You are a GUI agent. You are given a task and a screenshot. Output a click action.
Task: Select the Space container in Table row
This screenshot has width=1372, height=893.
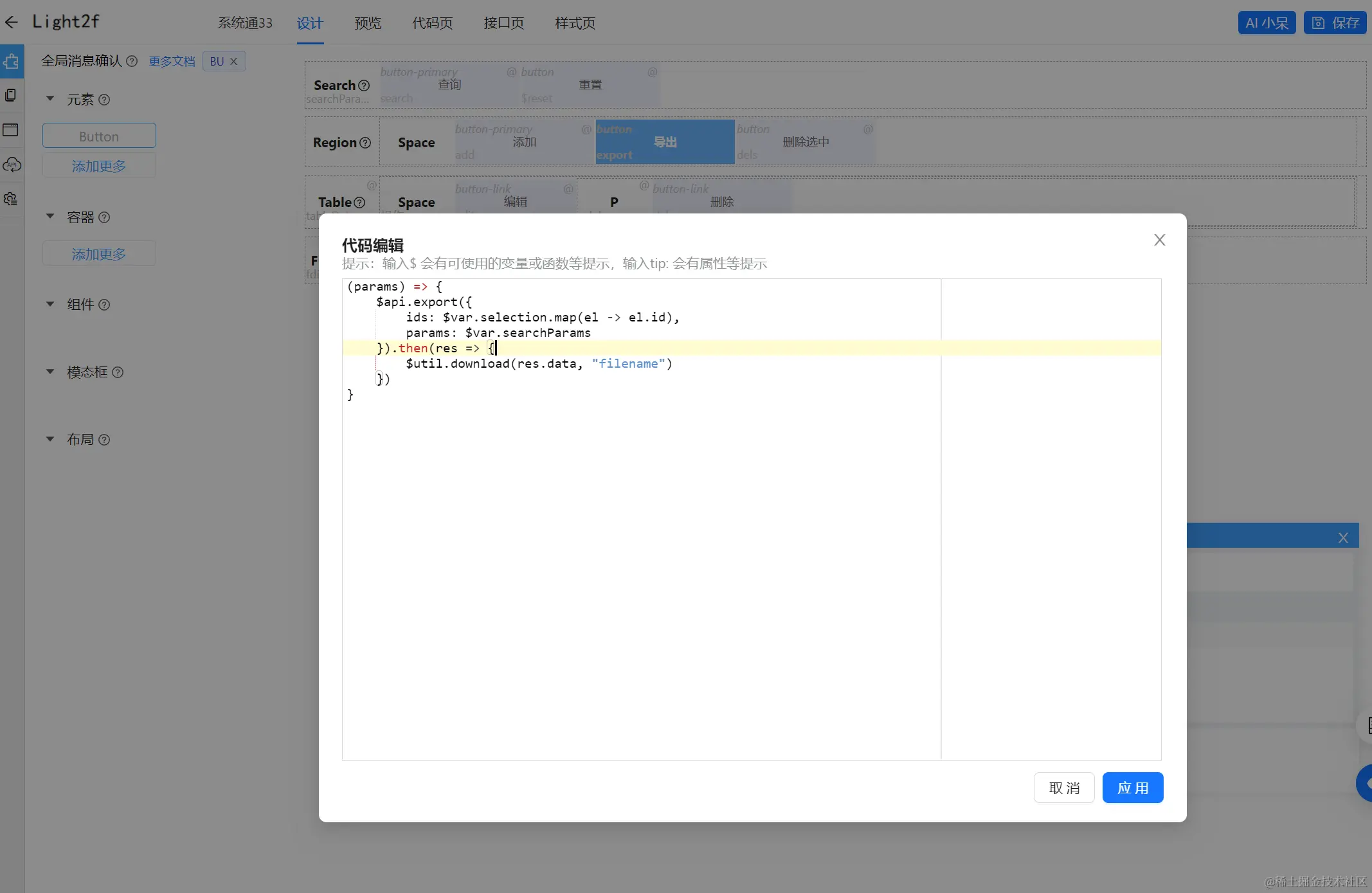[416, 203]
